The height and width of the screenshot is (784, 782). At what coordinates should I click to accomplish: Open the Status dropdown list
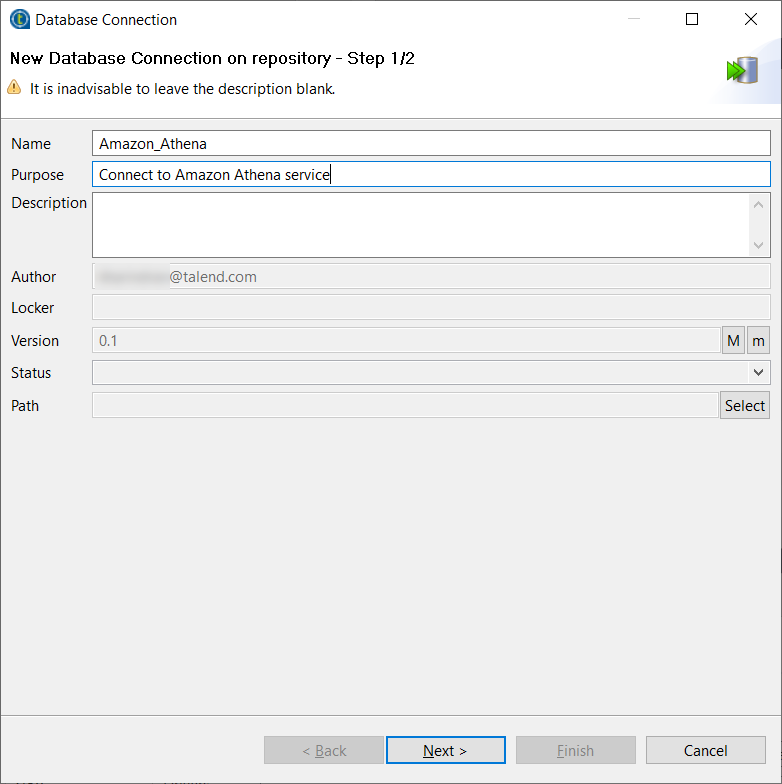[431, 373]
